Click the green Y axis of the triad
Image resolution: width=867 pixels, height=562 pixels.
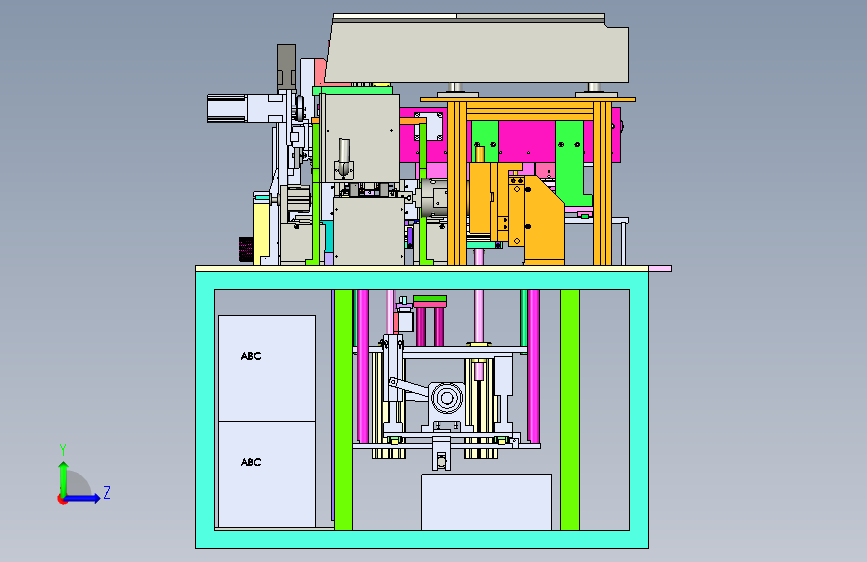63,480
